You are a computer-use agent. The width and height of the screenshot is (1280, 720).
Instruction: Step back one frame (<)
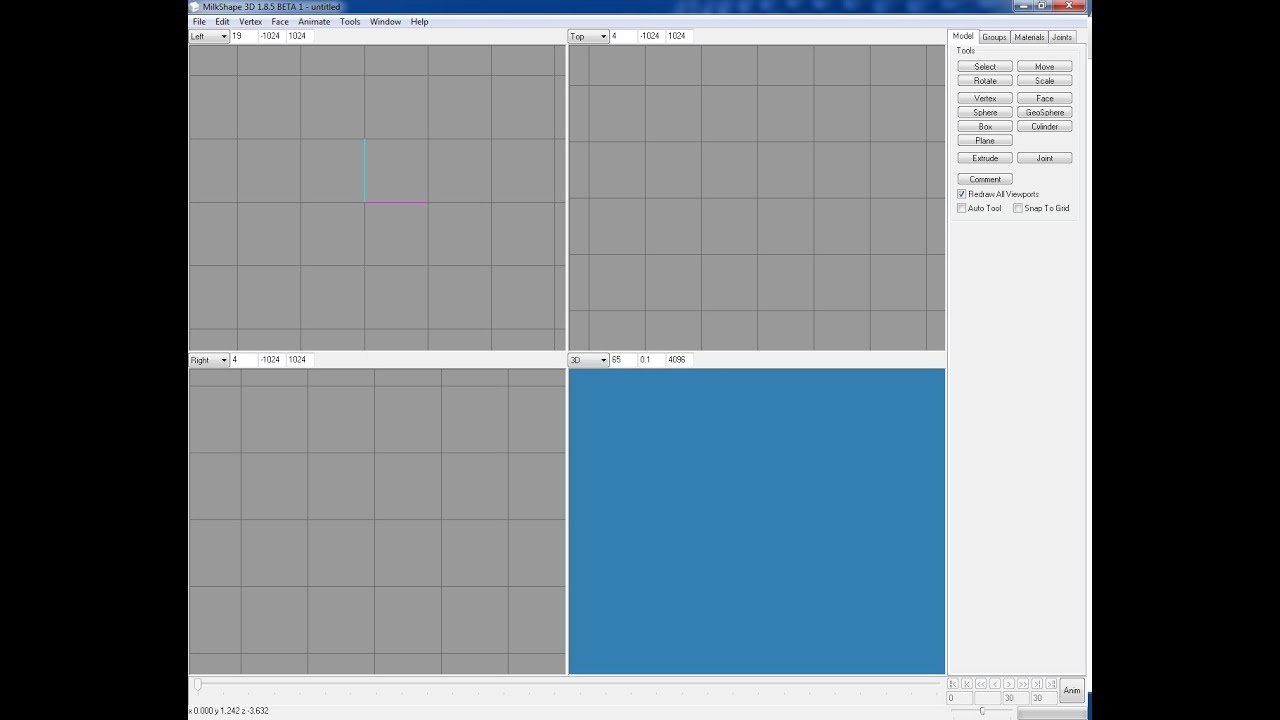(995, 683)
